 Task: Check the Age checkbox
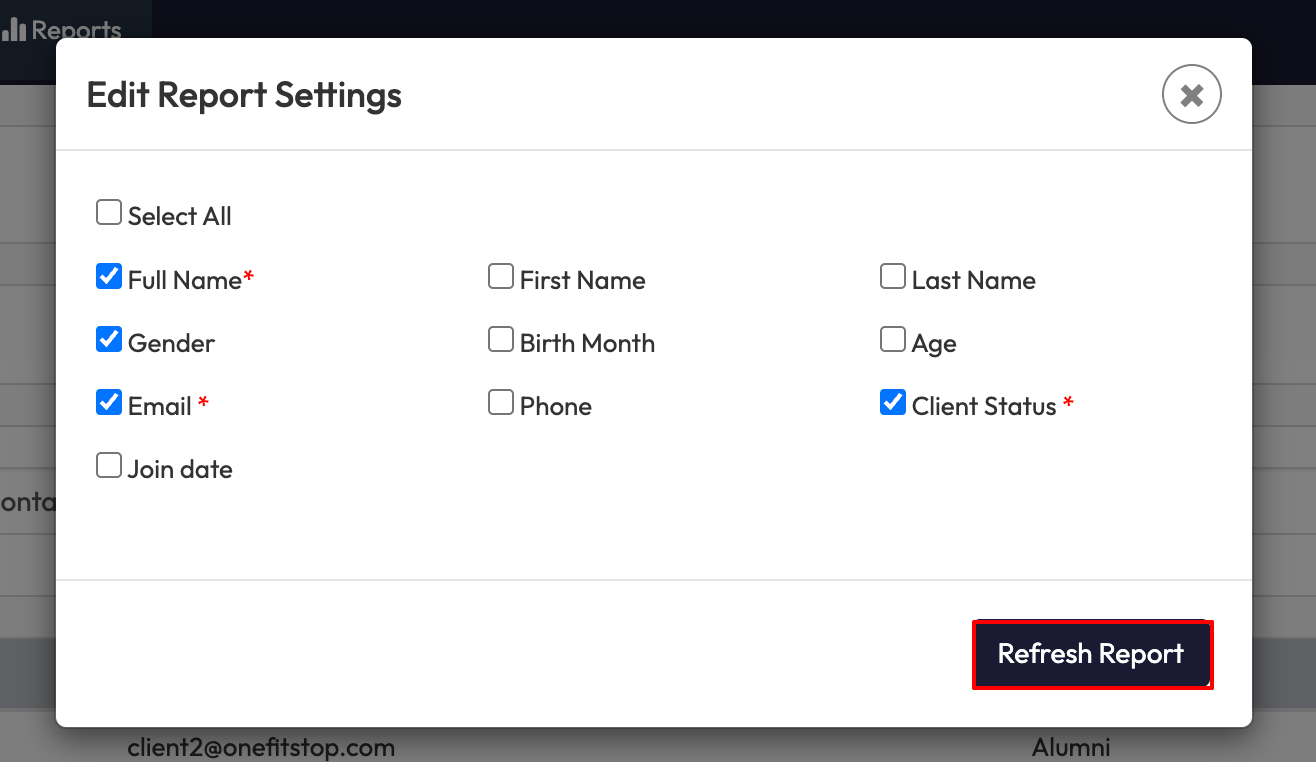pyautogui.click(x=893, y=340)
